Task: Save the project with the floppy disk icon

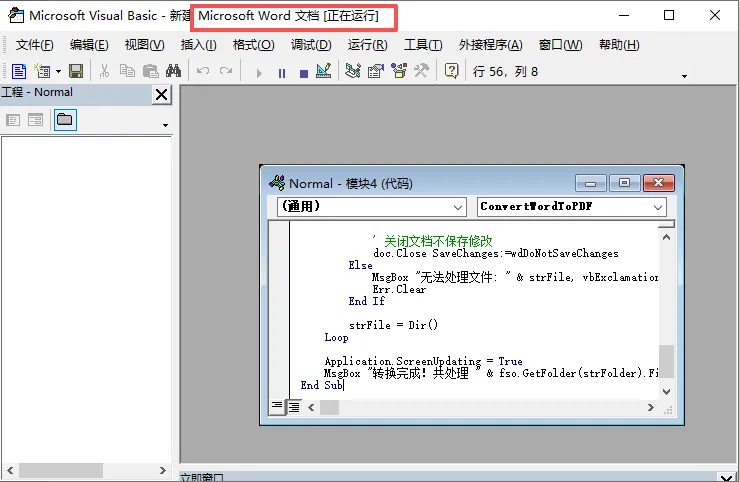Action: [76, 72]
